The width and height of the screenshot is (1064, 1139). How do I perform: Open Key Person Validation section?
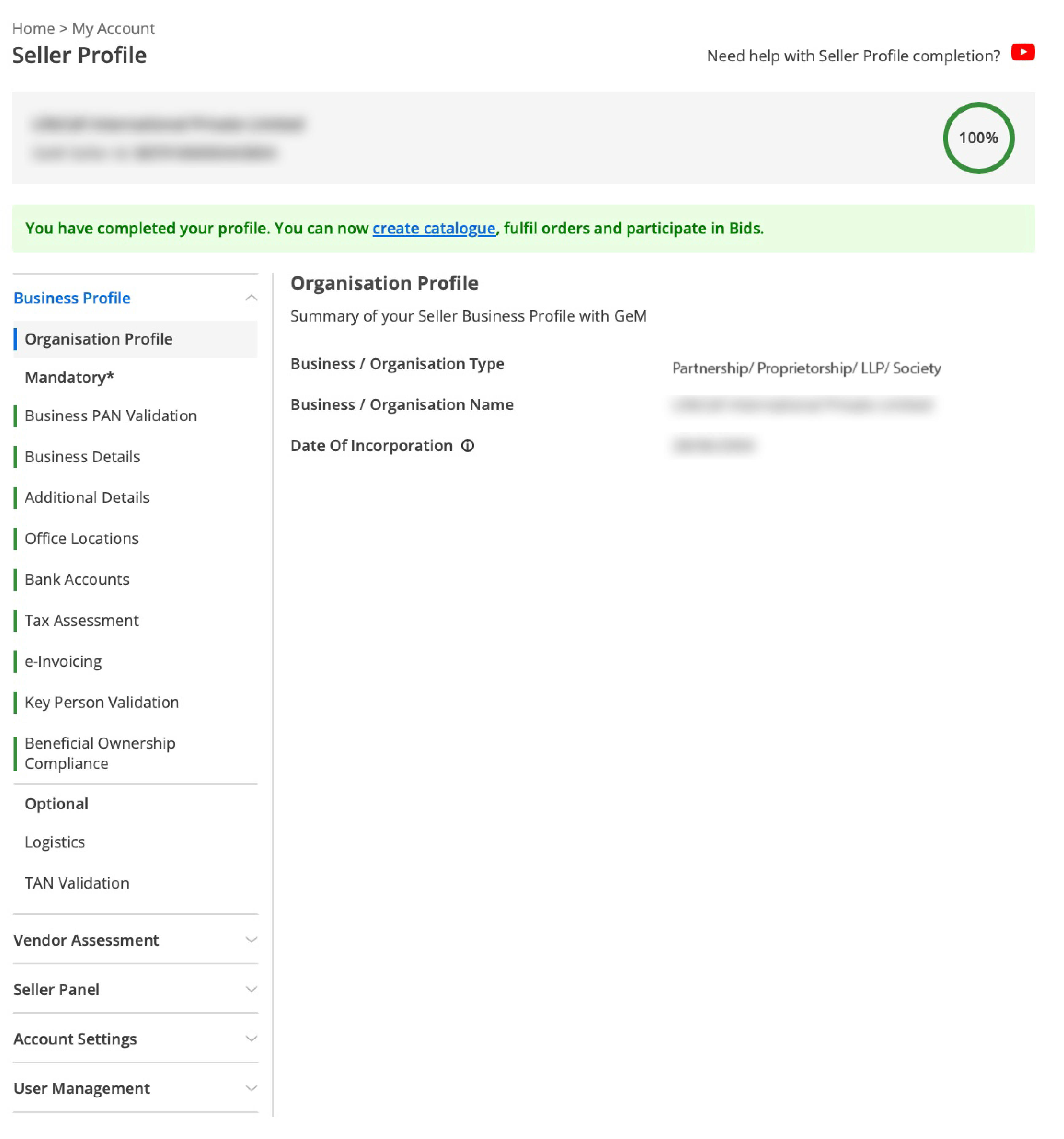pyautogui.click(x=102, y=702)
